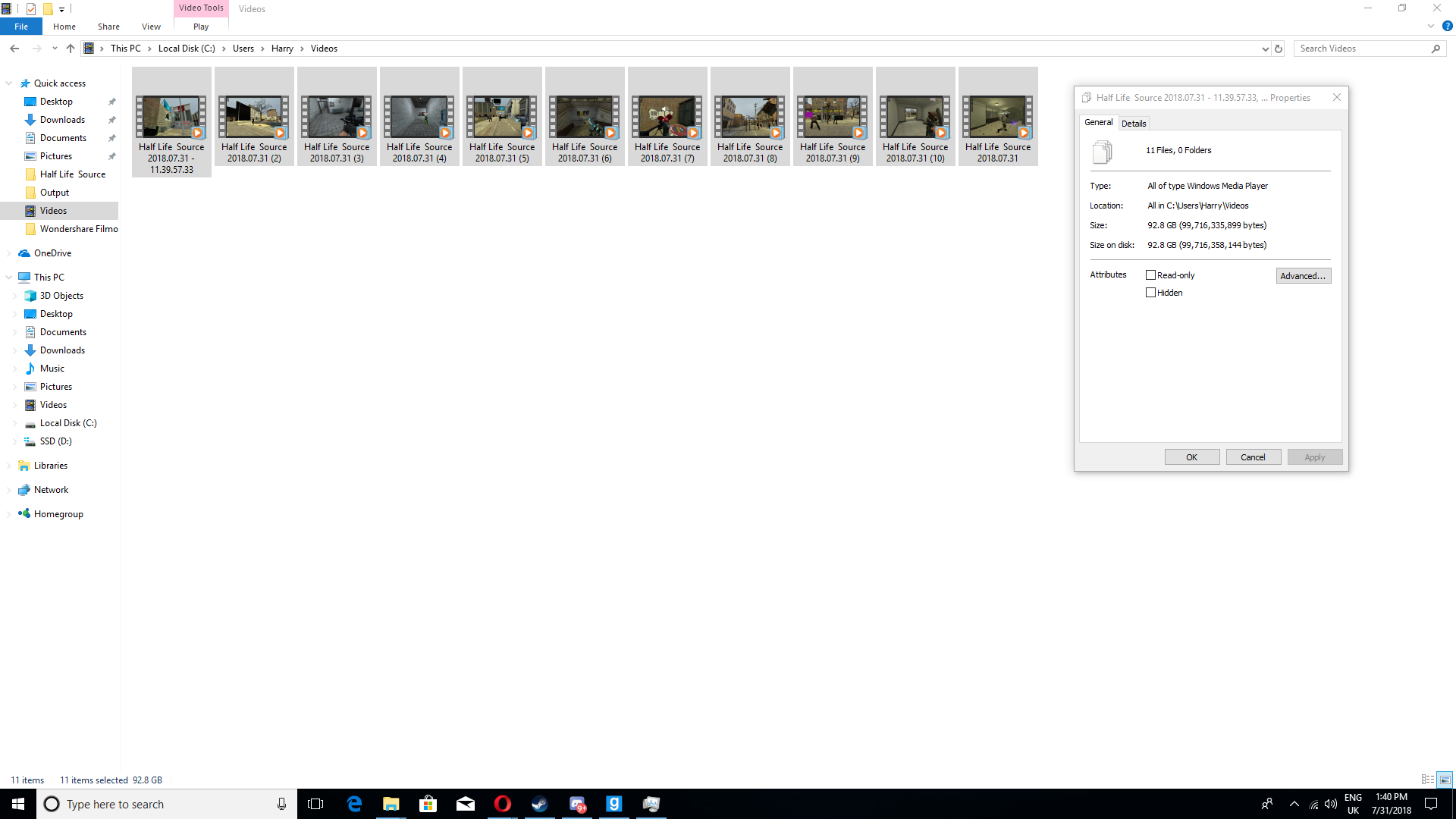Open Action Center notifications
Screen dimensions: 1456x819
click(1431, 804)
